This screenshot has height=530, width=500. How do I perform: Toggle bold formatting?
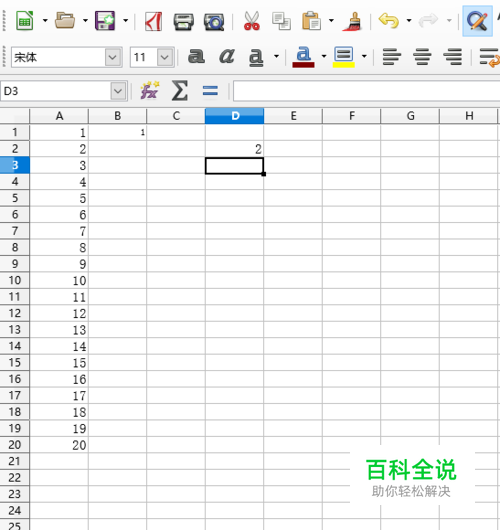pos(196,56)
